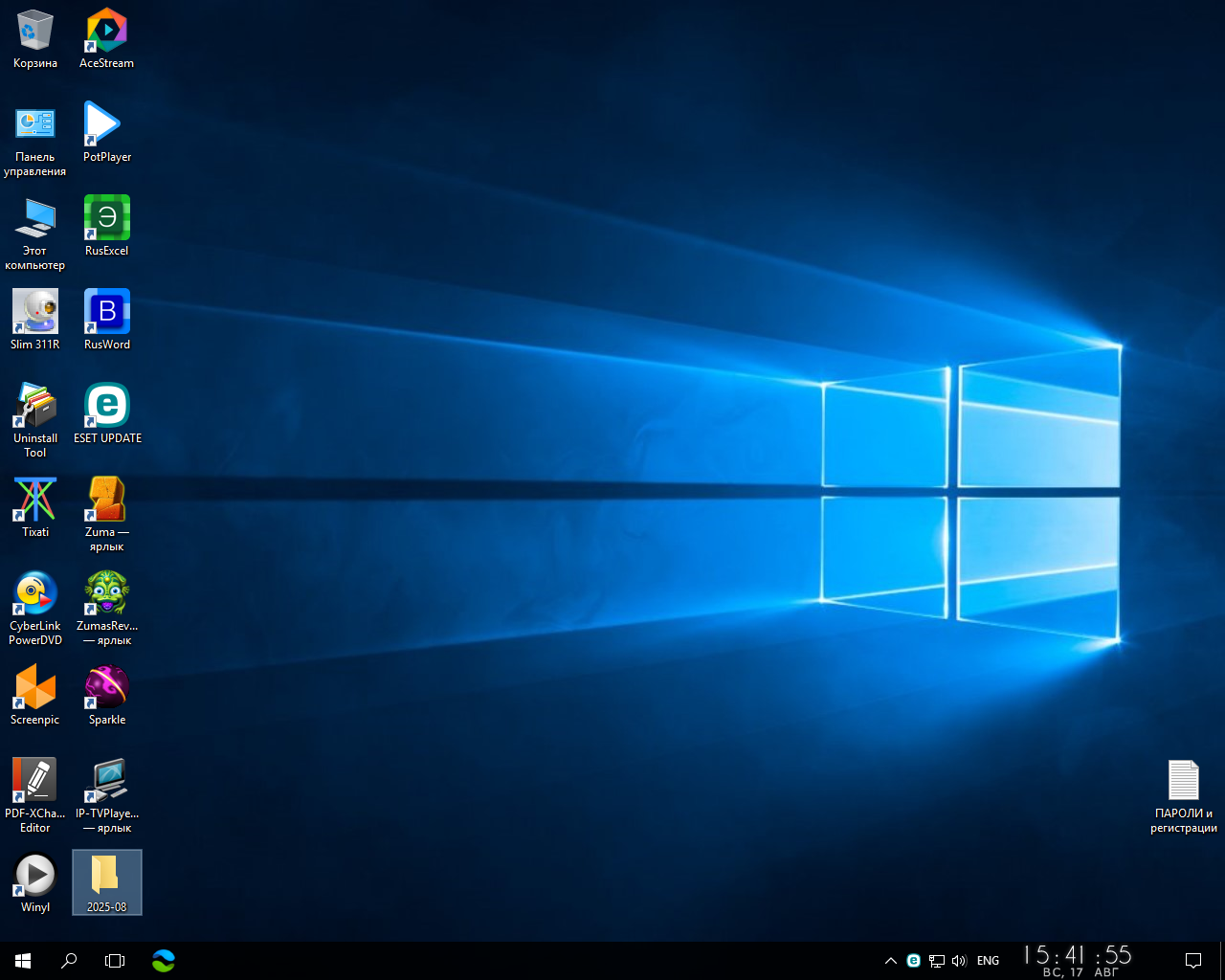
Task: Select the ZumasRev... — ярлык icon
Action: (x=107, y=610)
